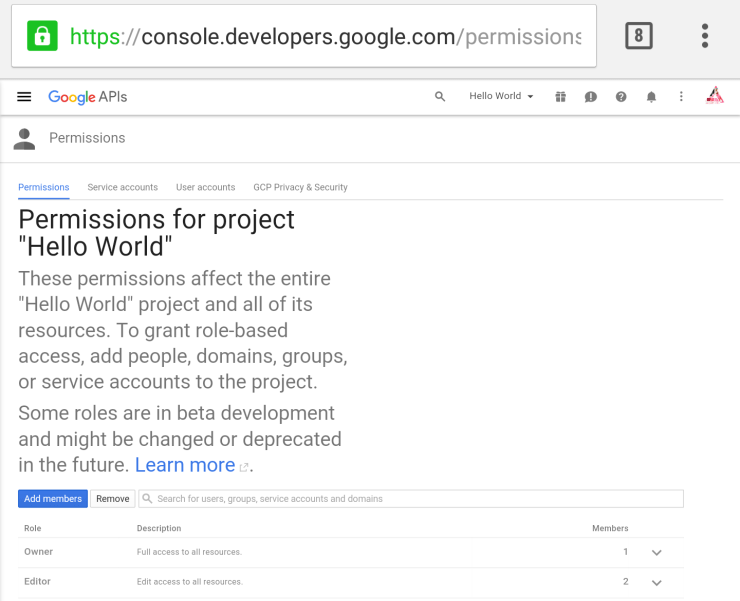
Task: Open the help question mark icon
Action: 621,97
